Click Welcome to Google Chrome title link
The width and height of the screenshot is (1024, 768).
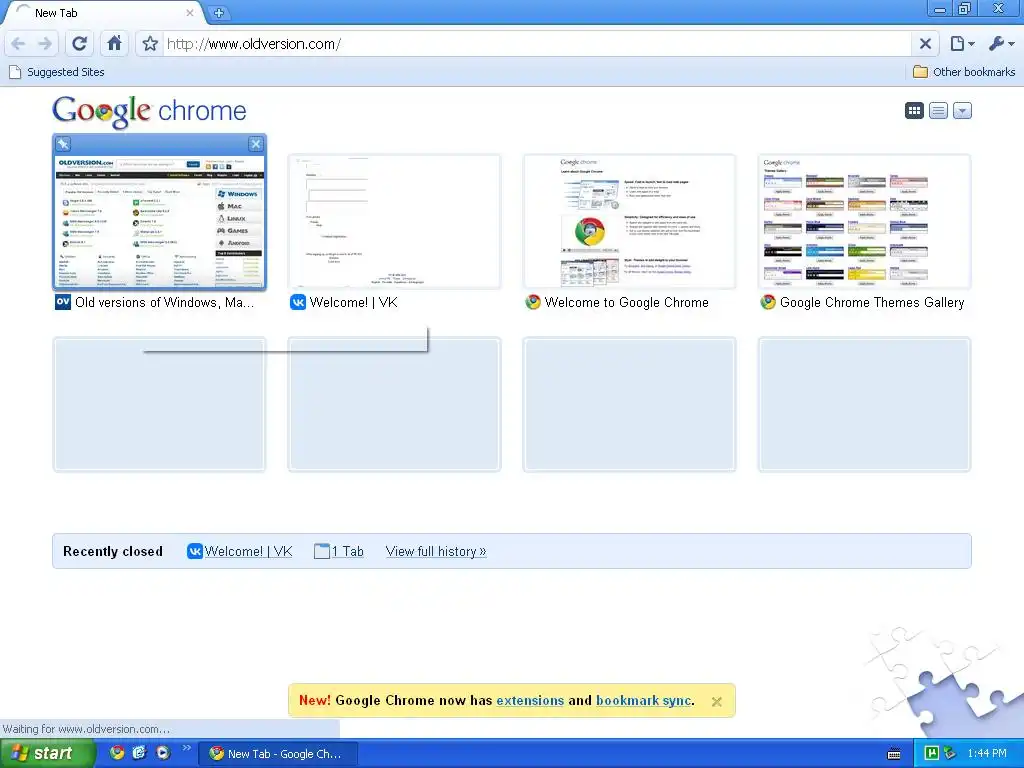pyautogui.click(x=626, y=302)
